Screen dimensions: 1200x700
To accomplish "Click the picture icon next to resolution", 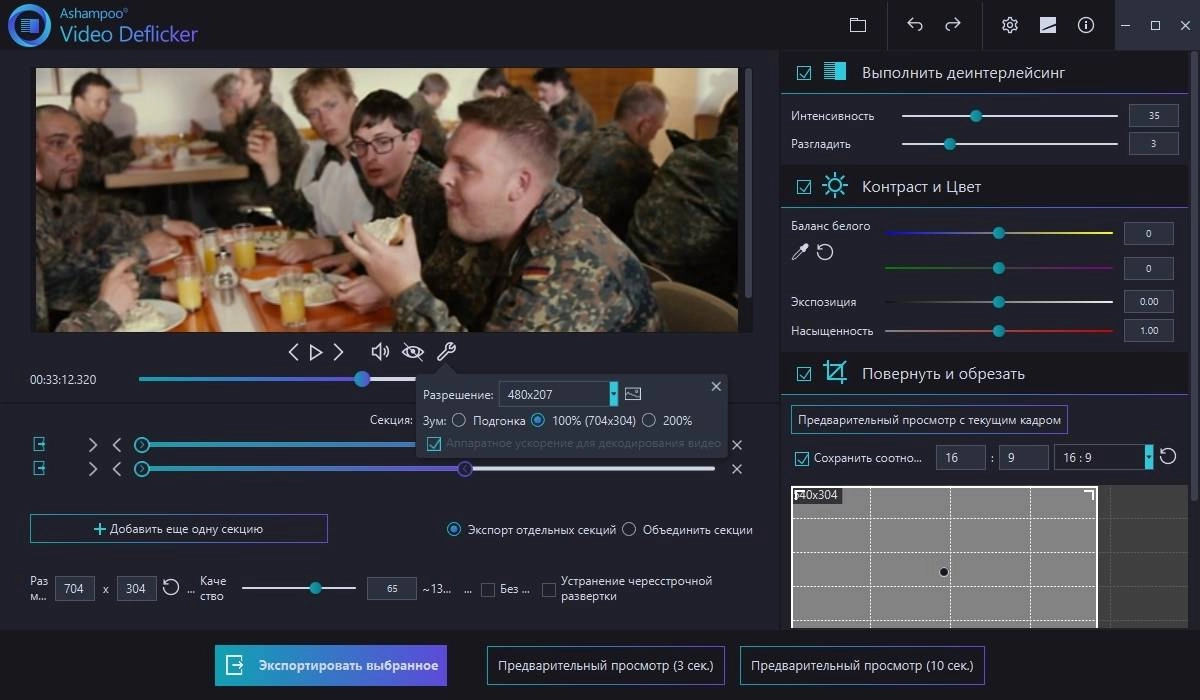I will (x=632, y=394).
